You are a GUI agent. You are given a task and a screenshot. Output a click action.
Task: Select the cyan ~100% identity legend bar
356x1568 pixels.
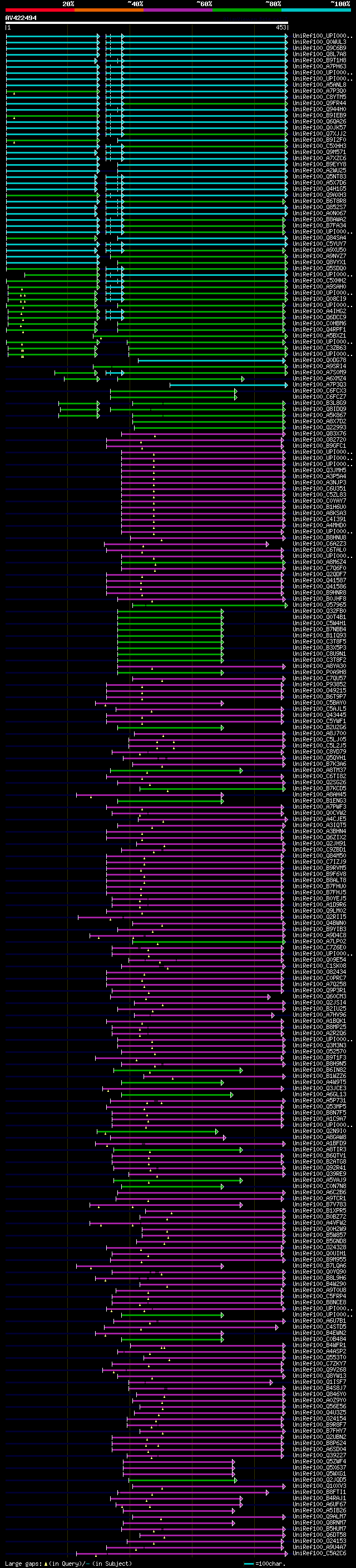pyautogui.click(x=316, y=10)
